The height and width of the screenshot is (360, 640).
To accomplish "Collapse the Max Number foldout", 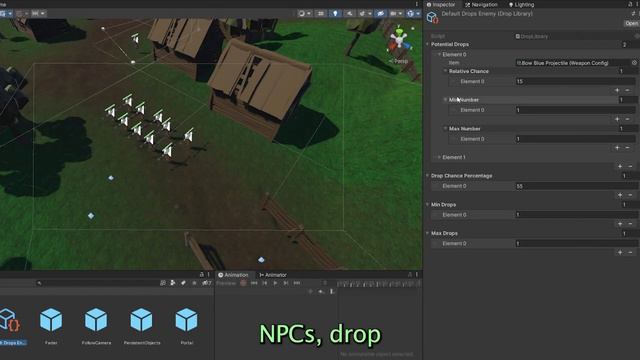I will click(x=445, y=129).
